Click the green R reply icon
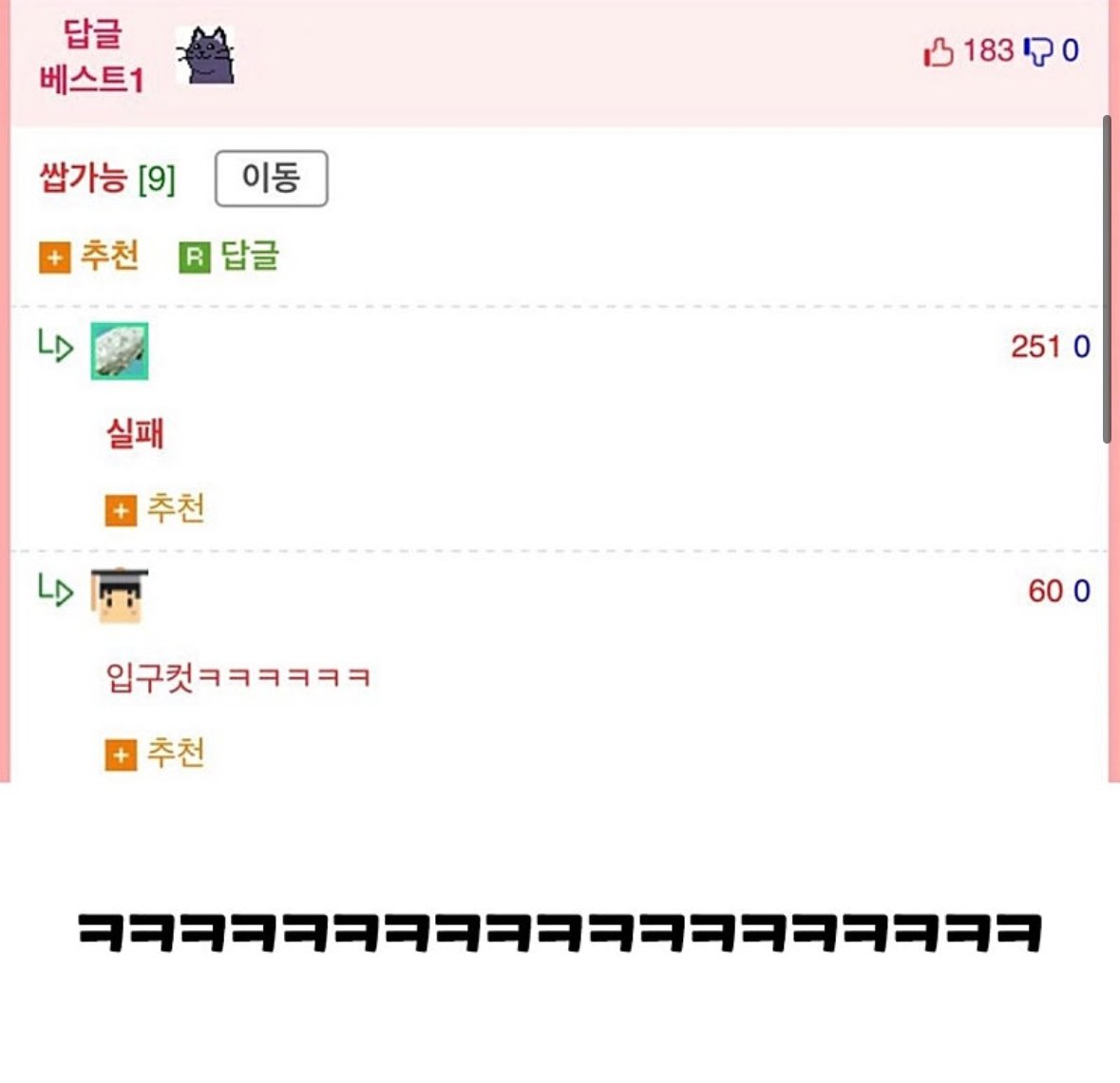1120x1083 pixels. (195, 257)
